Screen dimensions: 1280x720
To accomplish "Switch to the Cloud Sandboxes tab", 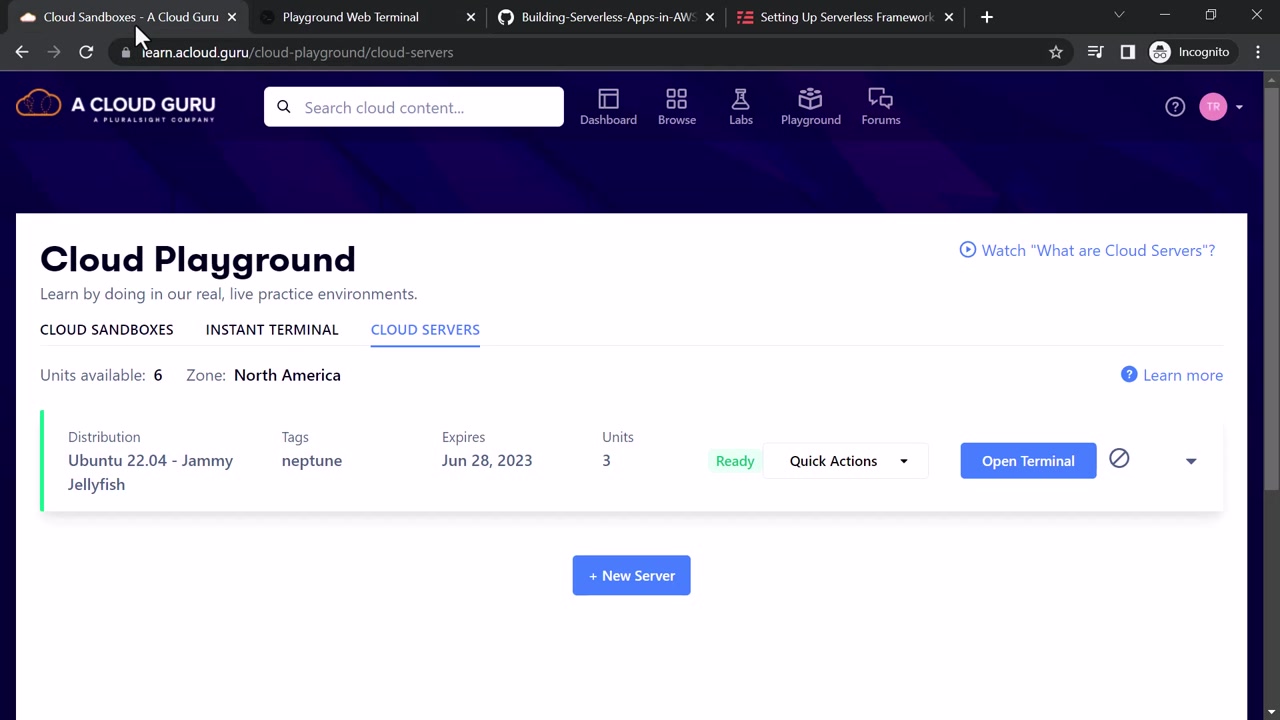I will tap(107, 329).
